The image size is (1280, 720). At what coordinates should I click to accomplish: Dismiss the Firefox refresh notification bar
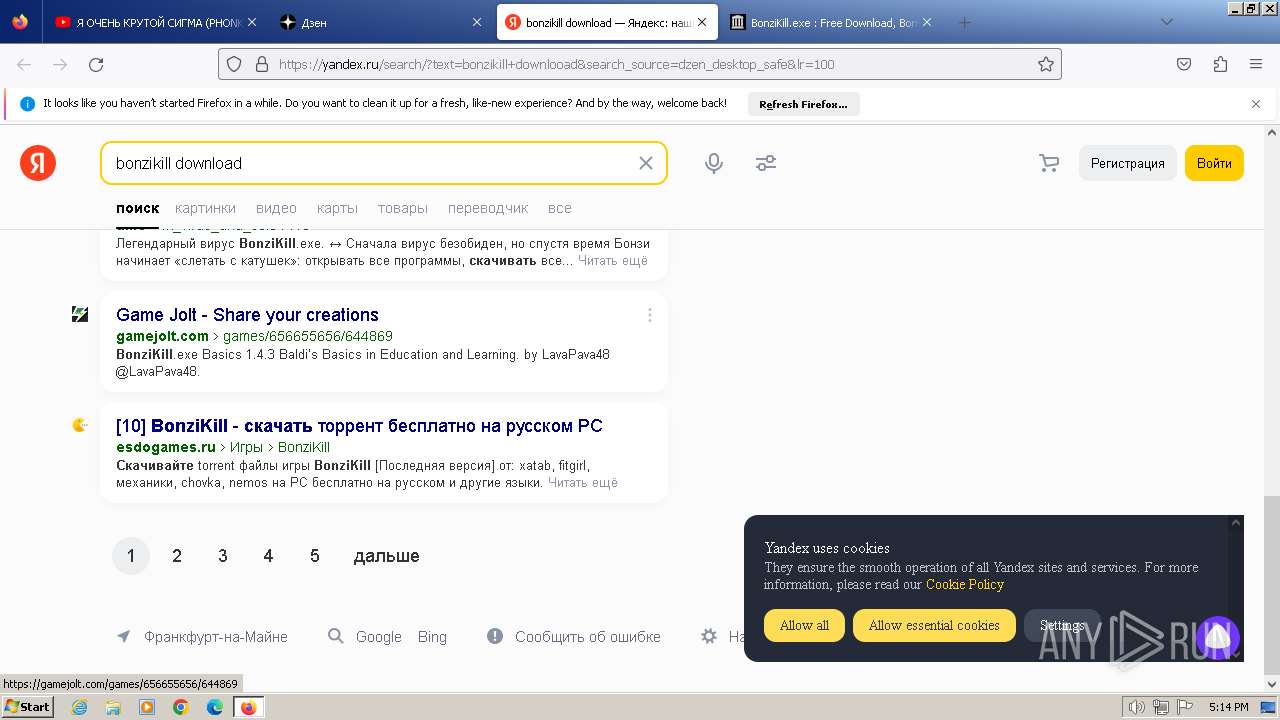1256,103
